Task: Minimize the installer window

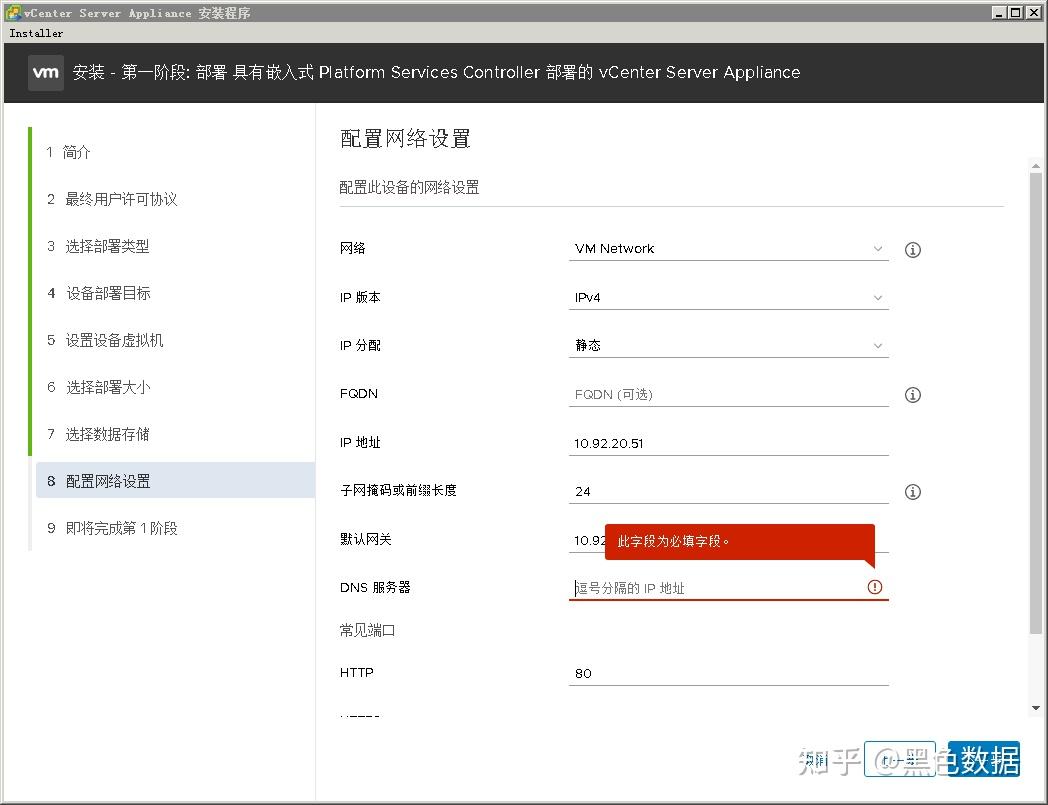Action: point(999,12)
